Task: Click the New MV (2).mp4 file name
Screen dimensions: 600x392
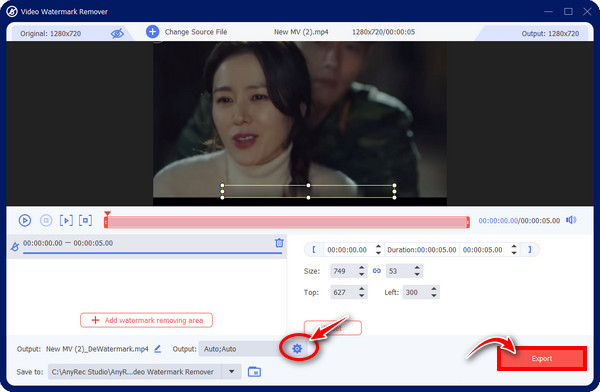Action: click(301, 32)
